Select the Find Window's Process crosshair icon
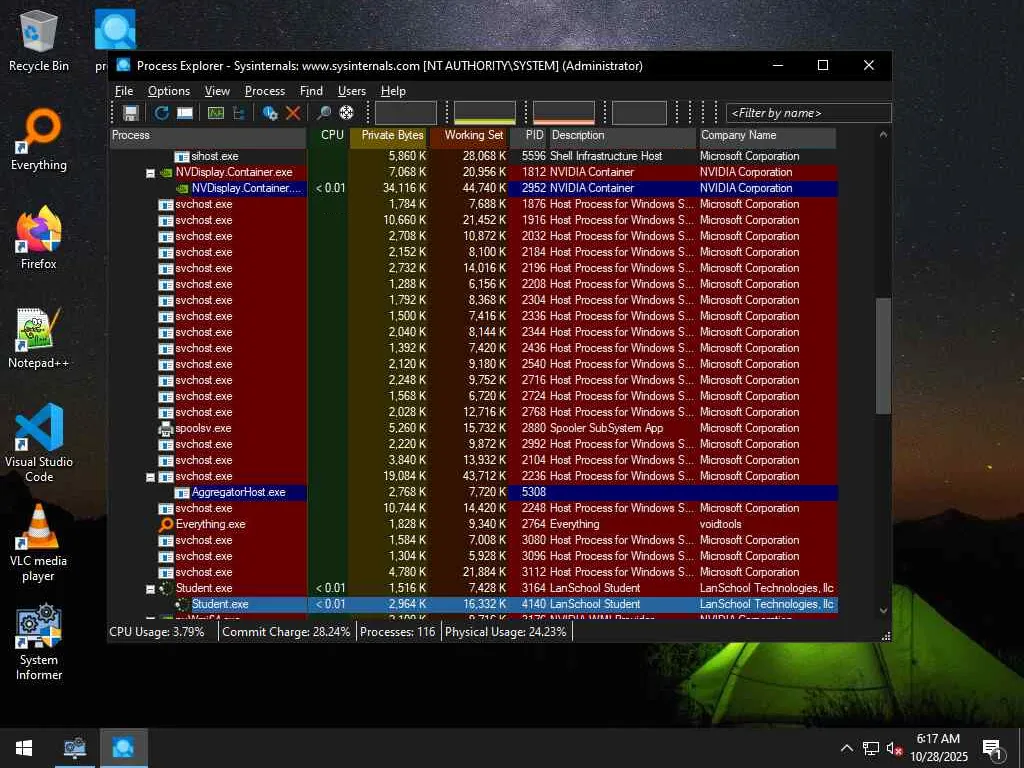 (347, 112)
